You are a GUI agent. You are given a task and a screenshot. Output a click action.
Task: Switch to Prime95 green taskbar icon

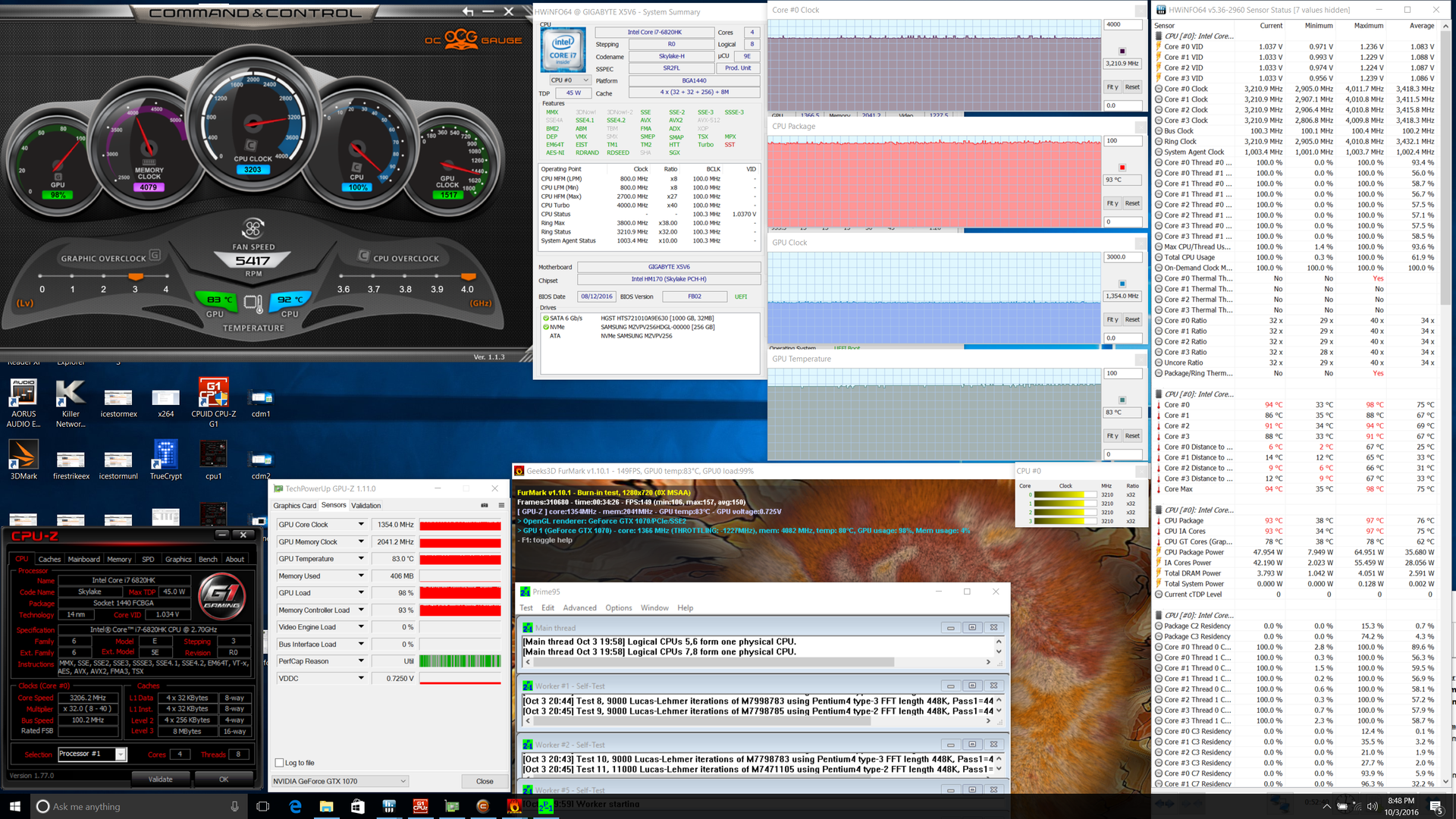[545, 808]
